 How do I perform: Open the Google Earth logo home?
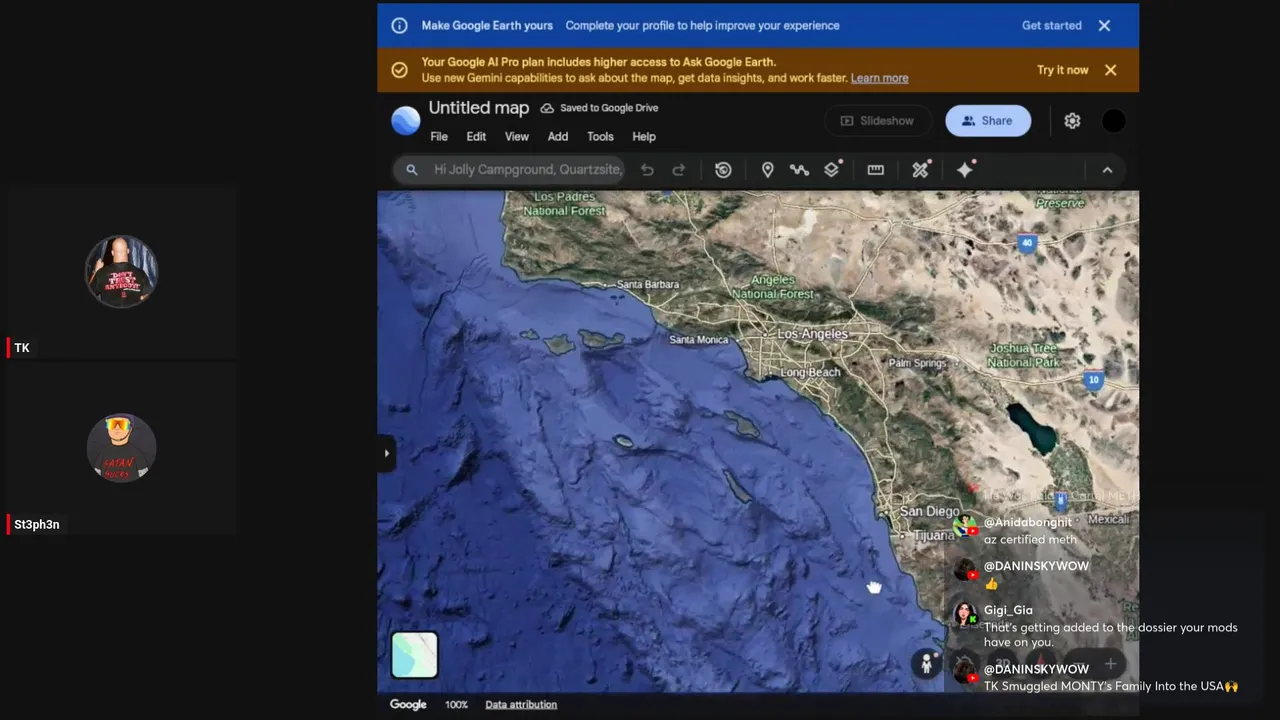pos(406,121)
